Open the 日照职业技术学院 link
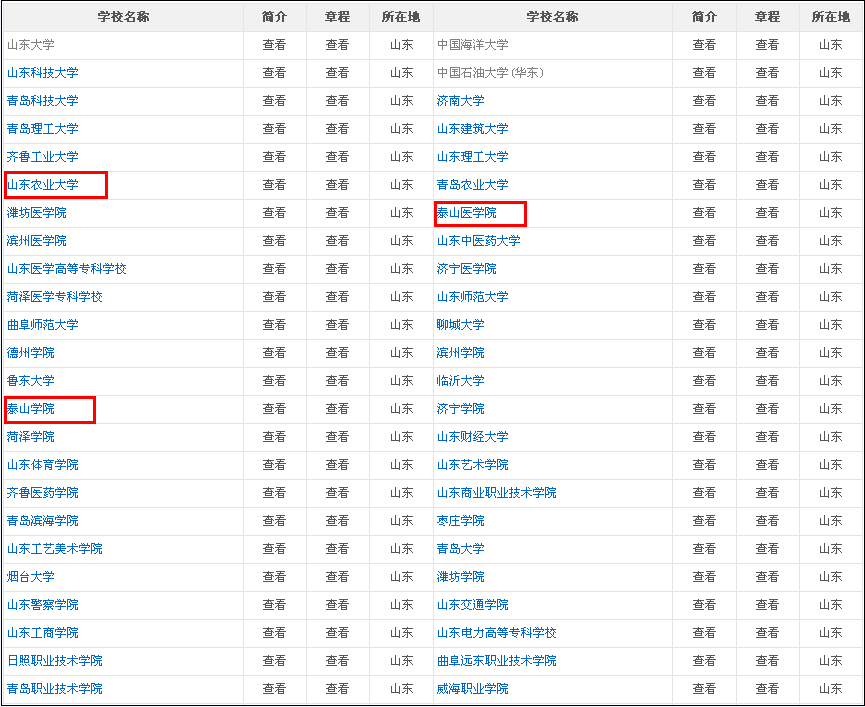865x707 pixels. point(55,661)
